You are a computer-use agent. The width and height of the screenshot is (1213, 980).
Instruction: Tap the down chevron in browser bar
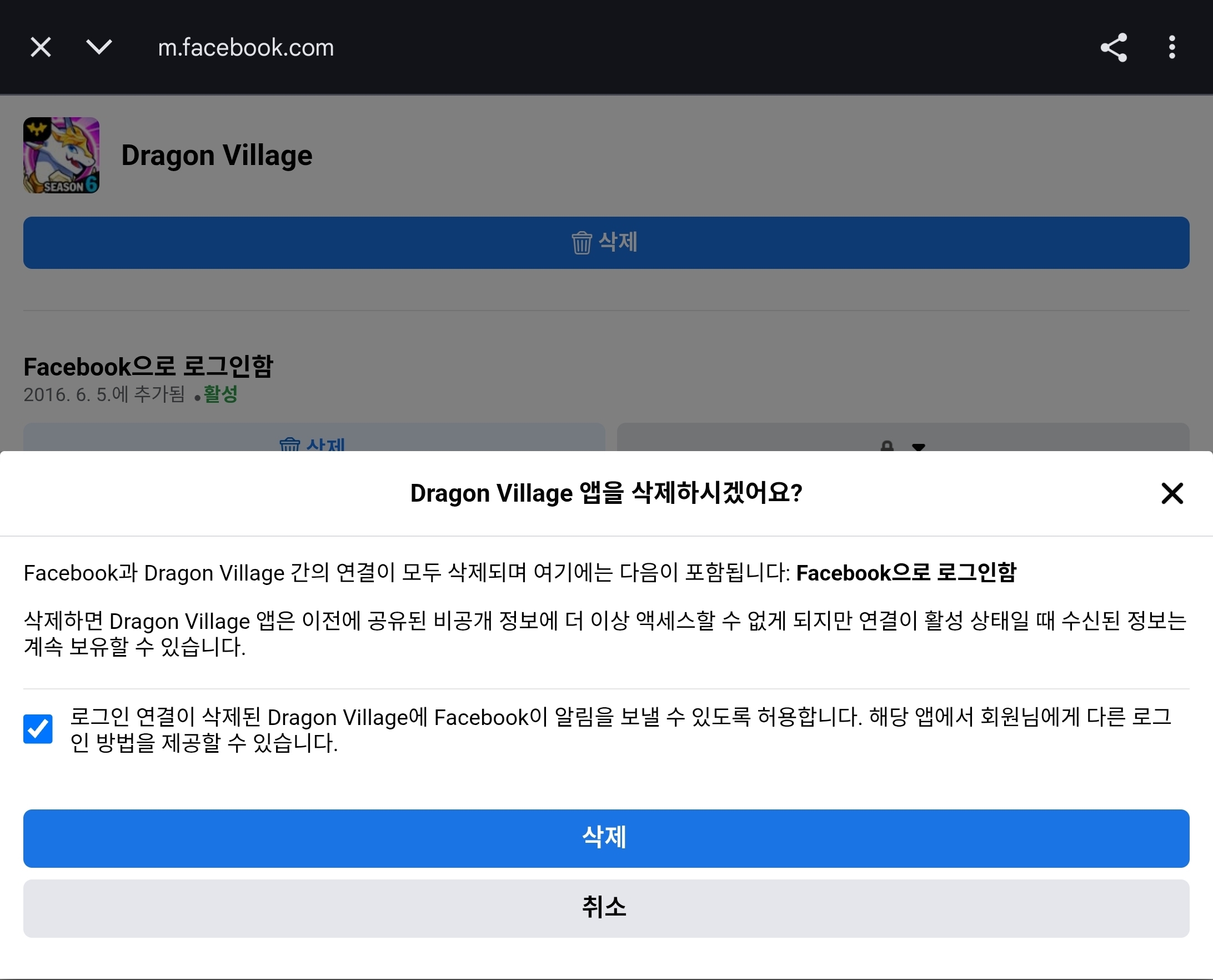(x=99, y=47)
